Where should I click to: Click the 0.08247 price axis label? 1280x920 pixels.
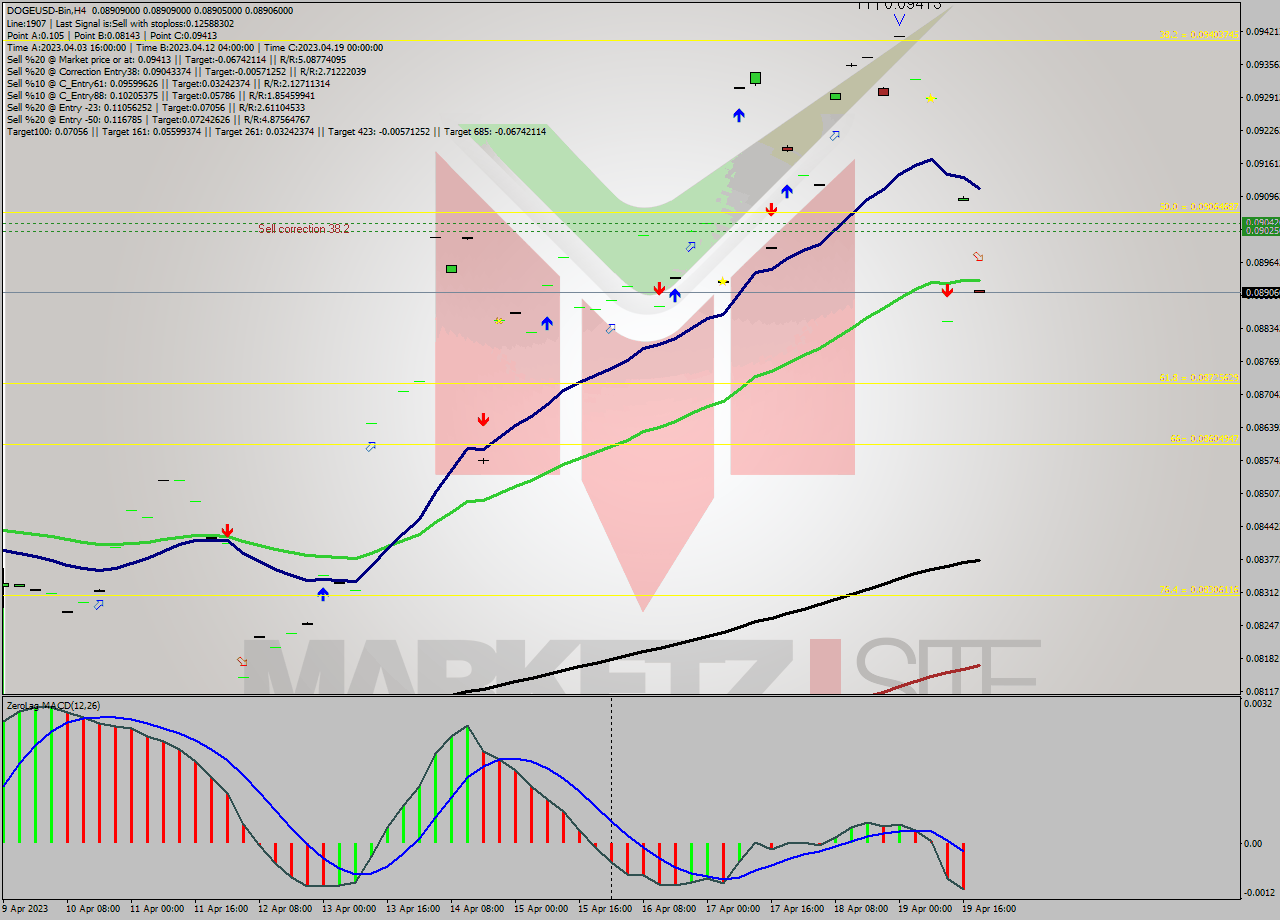coord(1263,626)
